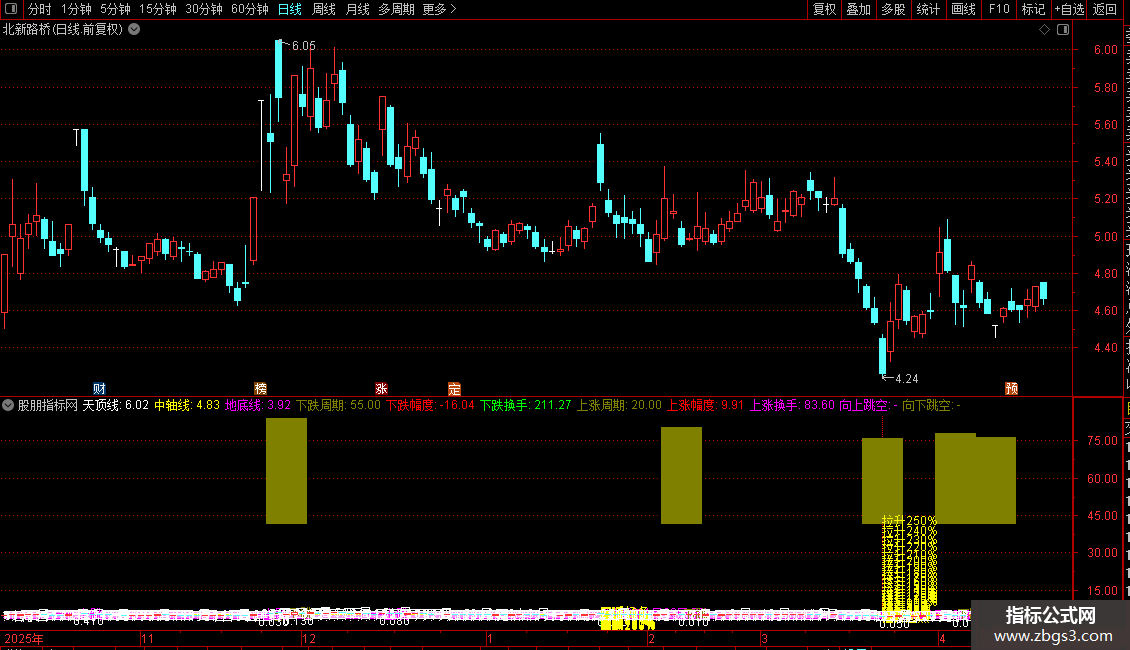The height and width of the screenshot is (650, 1130).
Task: Click the 天顶线: 6.02 value
Action: tap(115, 405)
